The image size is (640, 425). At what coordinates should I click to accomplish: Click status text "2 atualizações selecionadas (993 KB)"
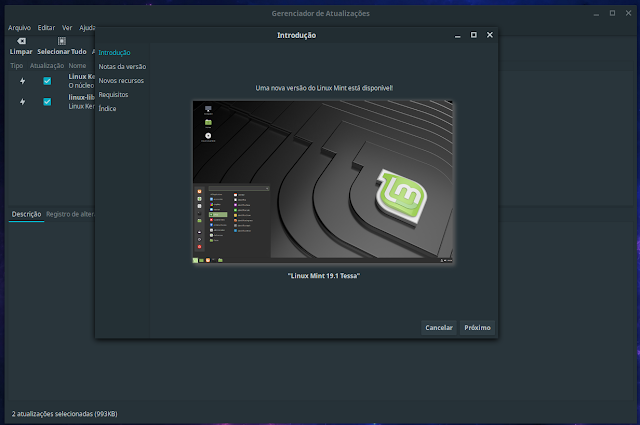click(64, 414)
